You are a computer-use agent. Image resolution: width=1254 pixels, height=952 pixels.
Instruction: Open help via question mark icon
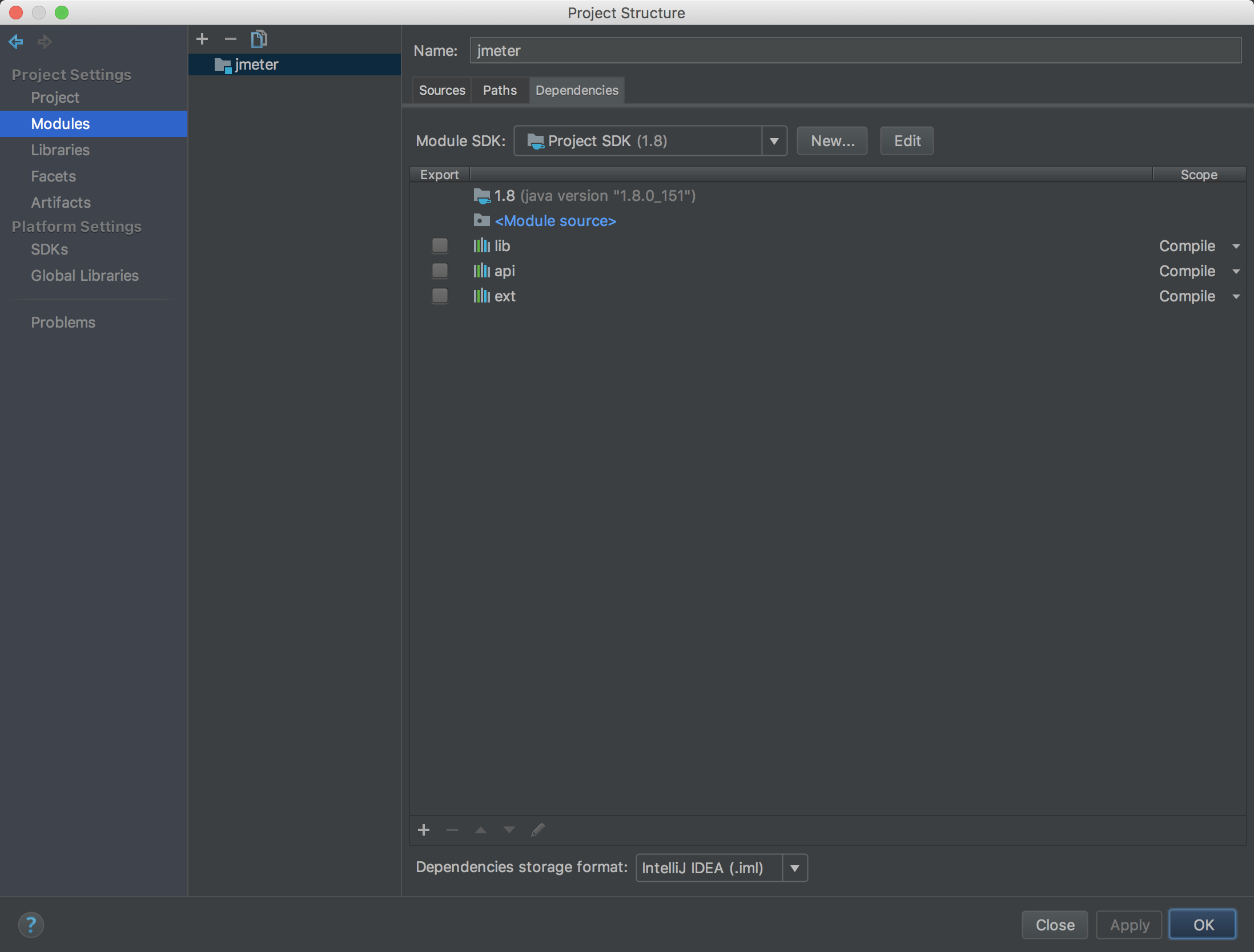[31, 925]
